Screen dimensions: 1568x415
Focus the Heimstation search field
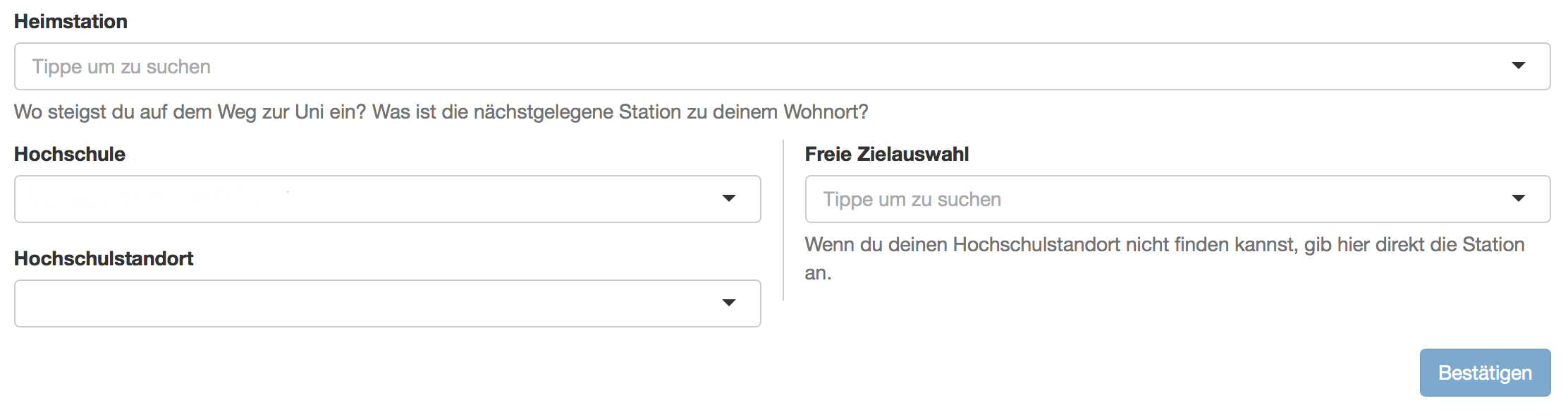click(783, 66)
